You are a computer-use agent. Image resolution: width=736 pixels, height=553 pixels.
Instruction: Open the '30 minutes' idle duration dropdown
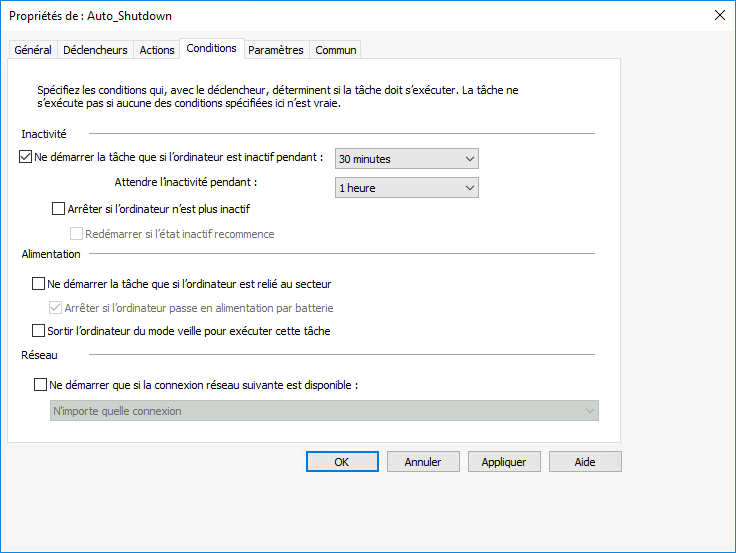click(x=406, y=159)
